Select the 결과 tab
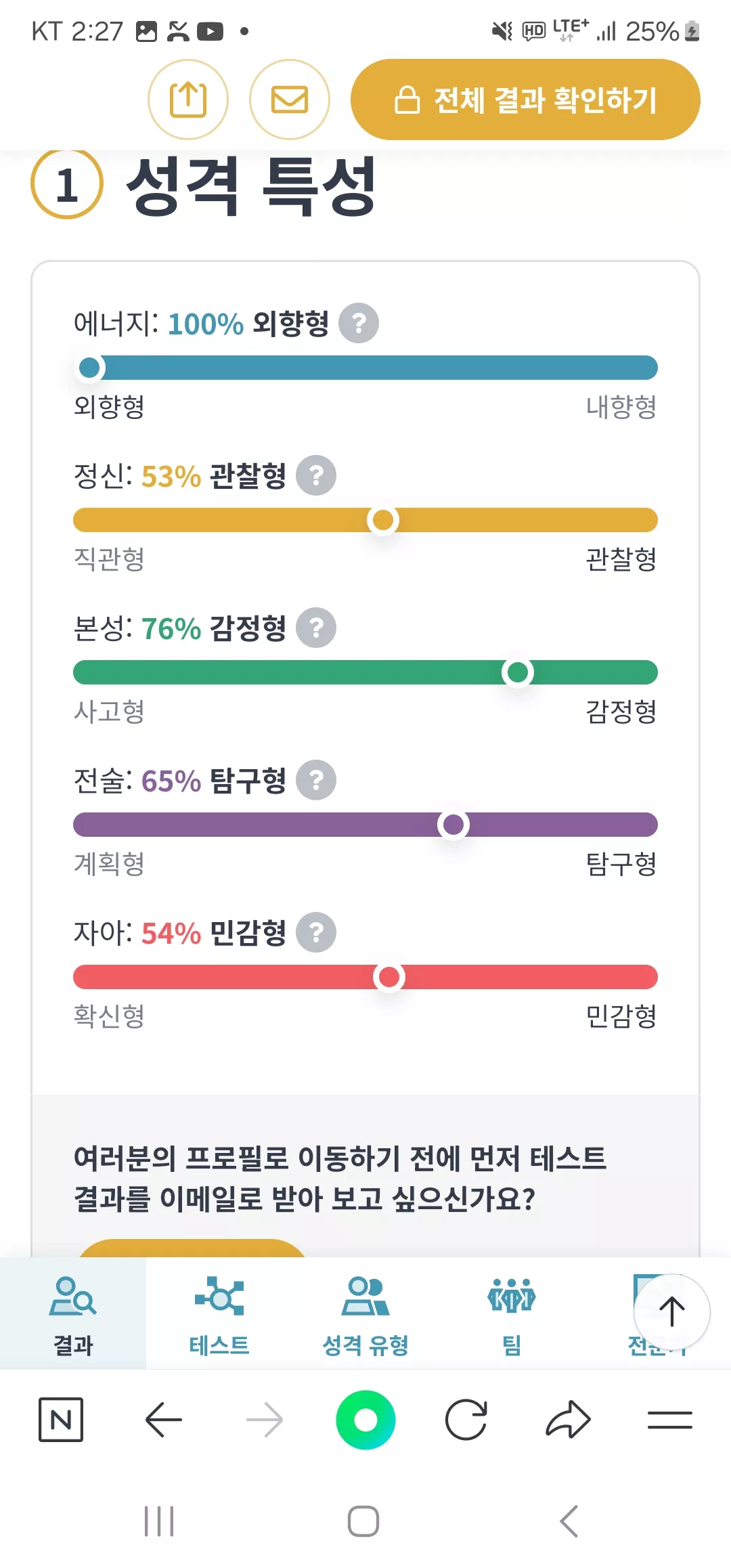This screenshot has height=1568, width=731. [x=73, y=1314]
